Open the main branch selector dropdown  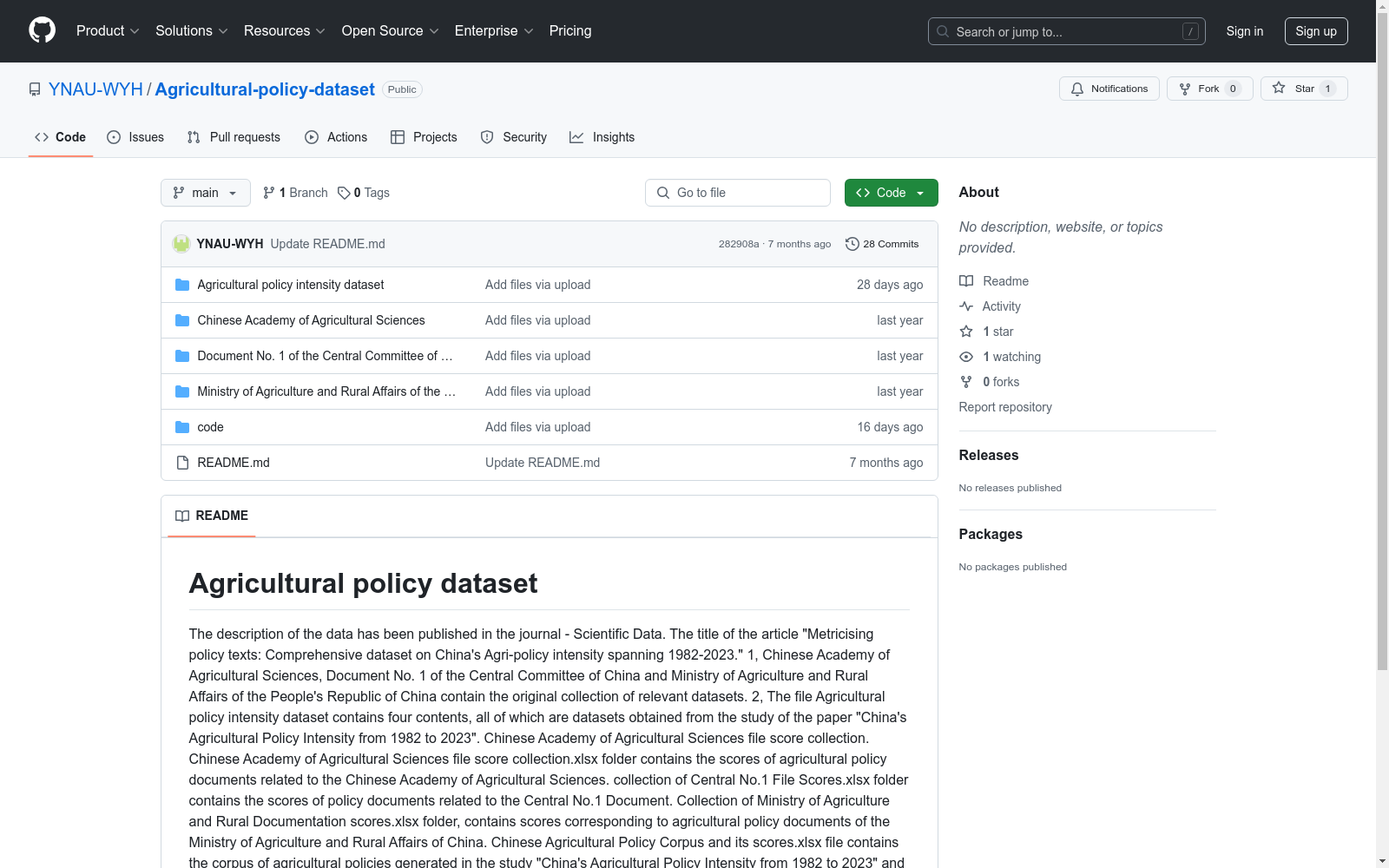pos(206,193)
